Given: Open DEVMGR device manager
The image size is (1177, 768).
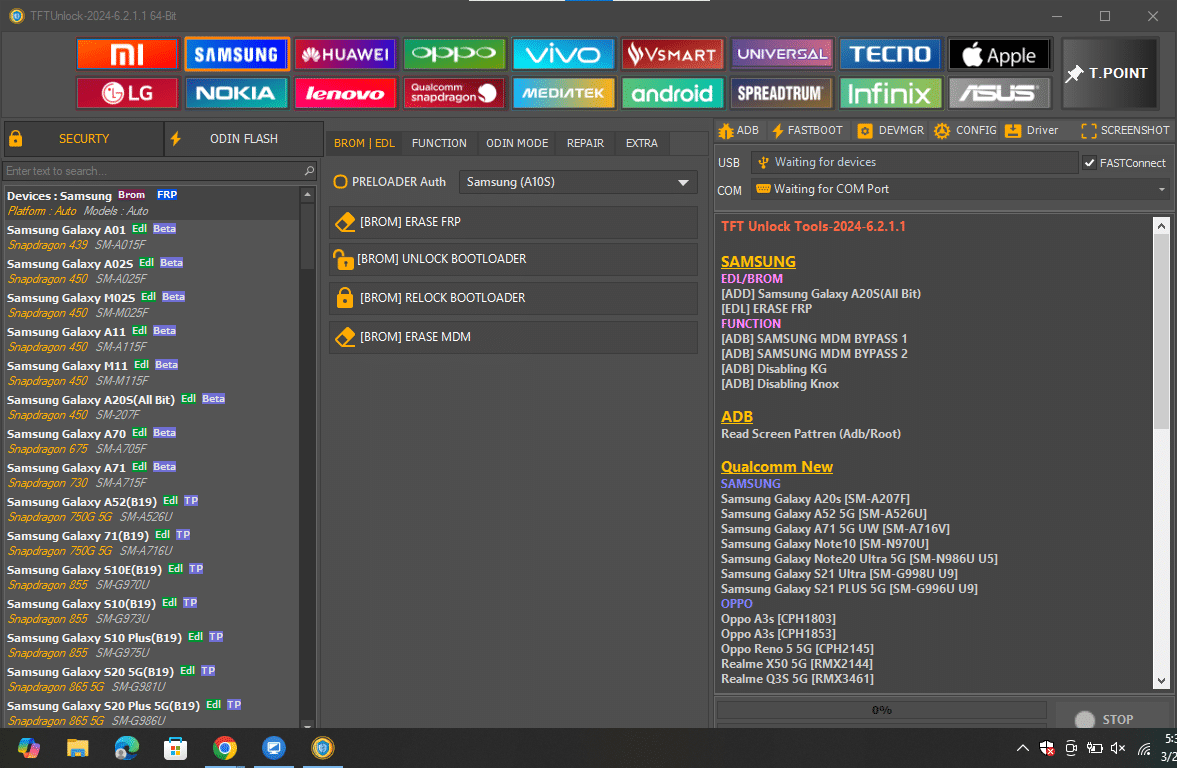Looking at the screenshot, I should click(x=865, y=130).
